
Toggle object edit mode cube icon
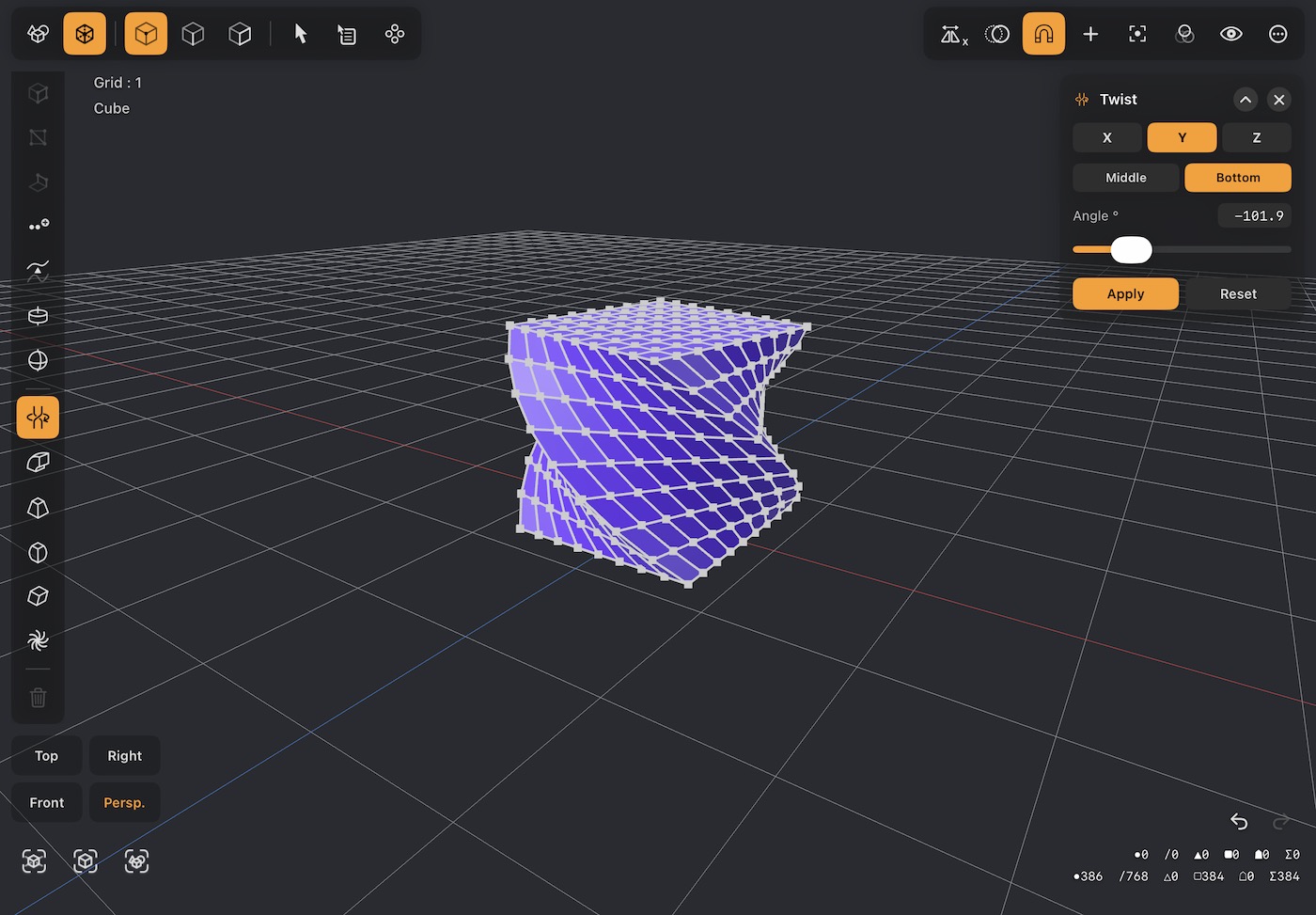85,34
